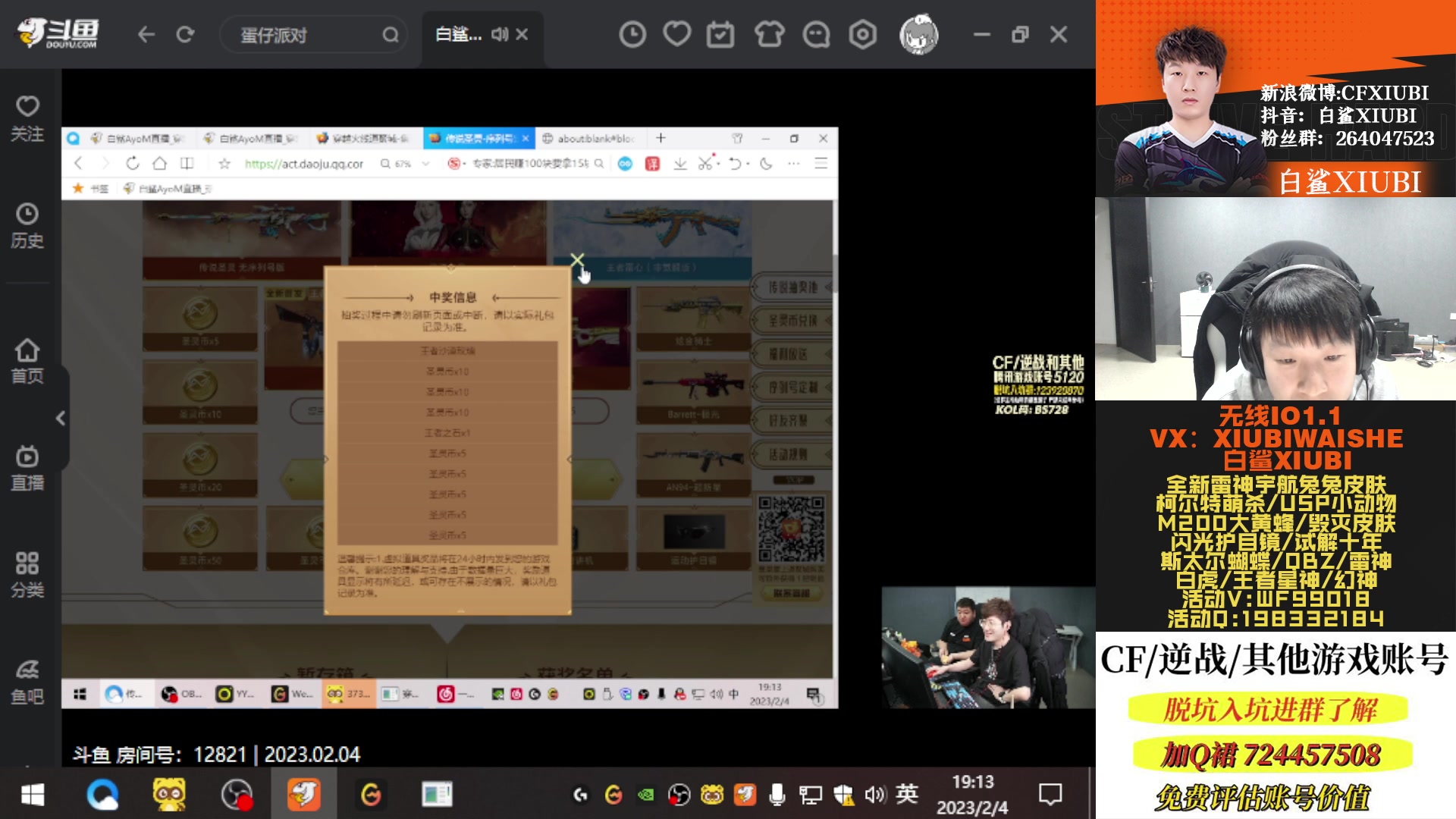Open Windows Security shield tray icon

(843, 794)
